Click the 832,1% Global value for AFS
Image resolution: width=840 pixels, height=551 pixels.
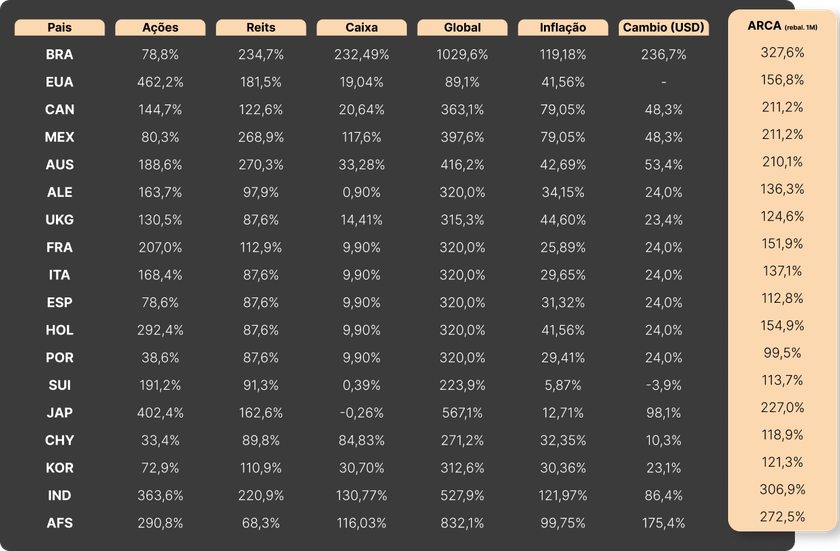tap(462, 522)
